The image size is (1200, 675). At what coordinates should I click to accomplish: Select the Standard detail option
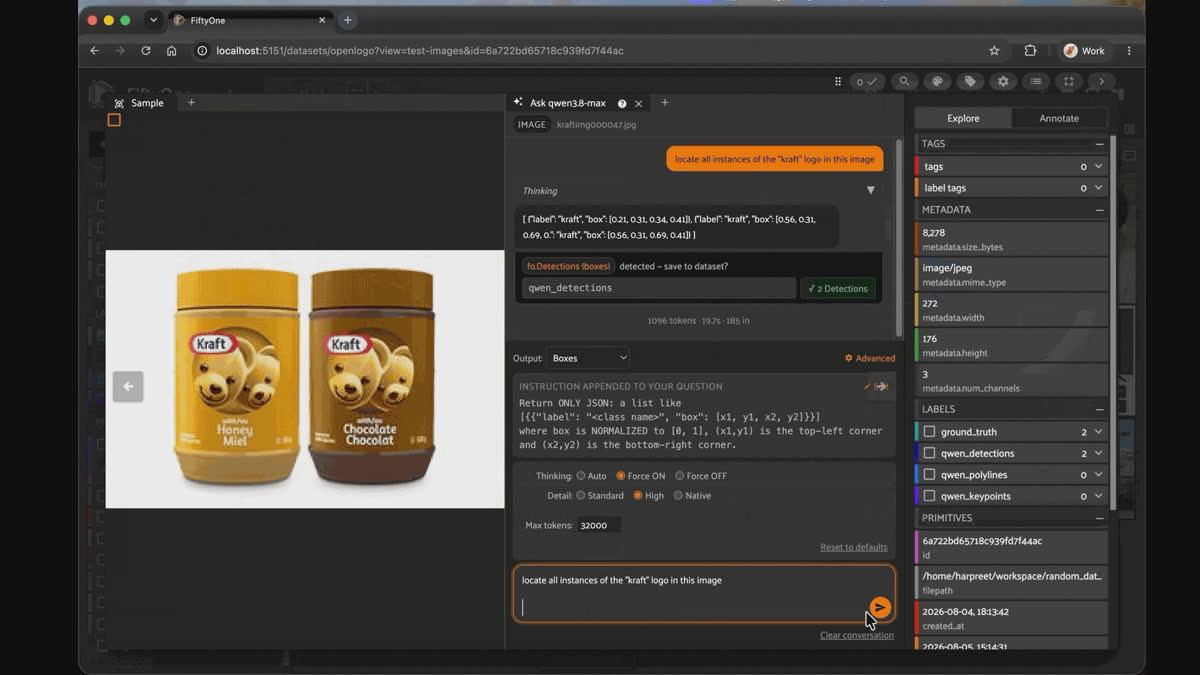[581, 495]
